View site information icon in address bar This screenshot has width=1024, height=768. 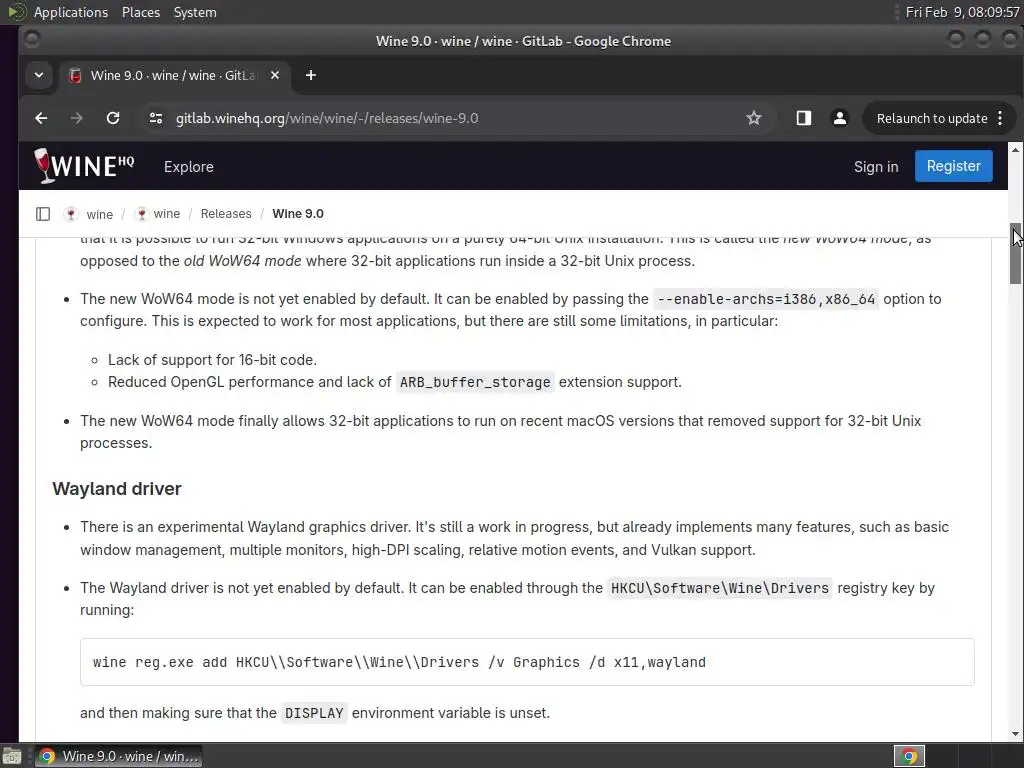(x=156, y=118)
